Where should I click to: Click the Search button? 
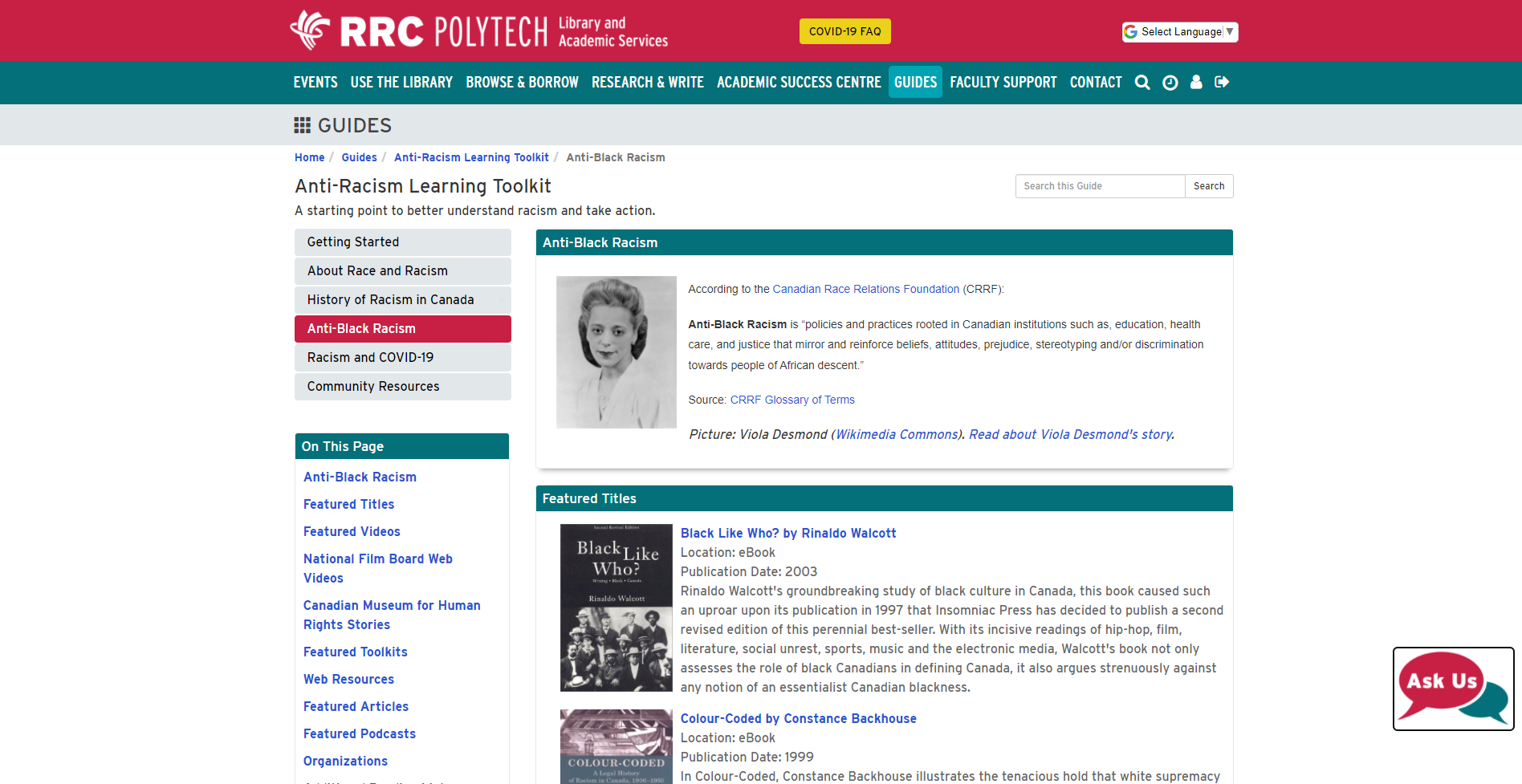pos(1209,186)
